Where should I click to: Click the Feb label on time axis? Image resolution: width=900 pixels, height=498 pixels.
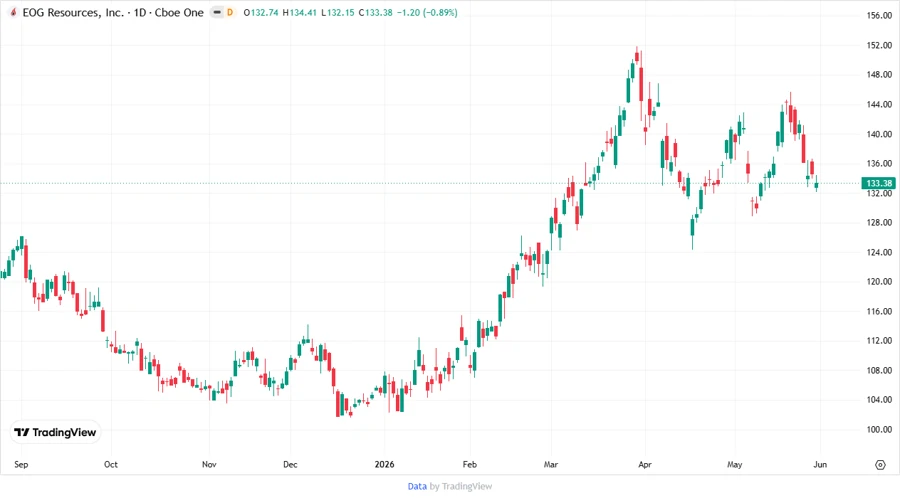[470, 464]
